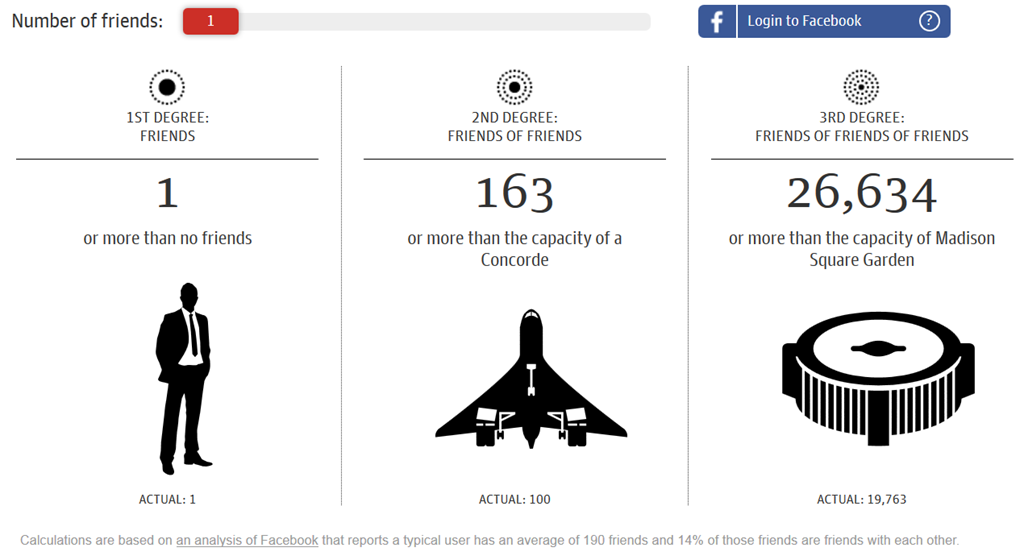Click the 'Actual: 100' label
Image resolution: width=1024 pixels, height=560 pixels.
click(x=514, y=499)
